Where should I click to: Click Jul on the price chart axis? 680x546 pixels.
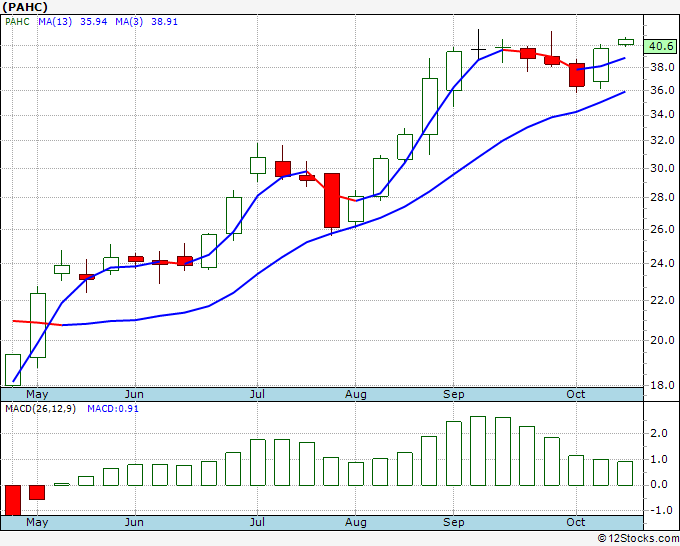[257, 395]
